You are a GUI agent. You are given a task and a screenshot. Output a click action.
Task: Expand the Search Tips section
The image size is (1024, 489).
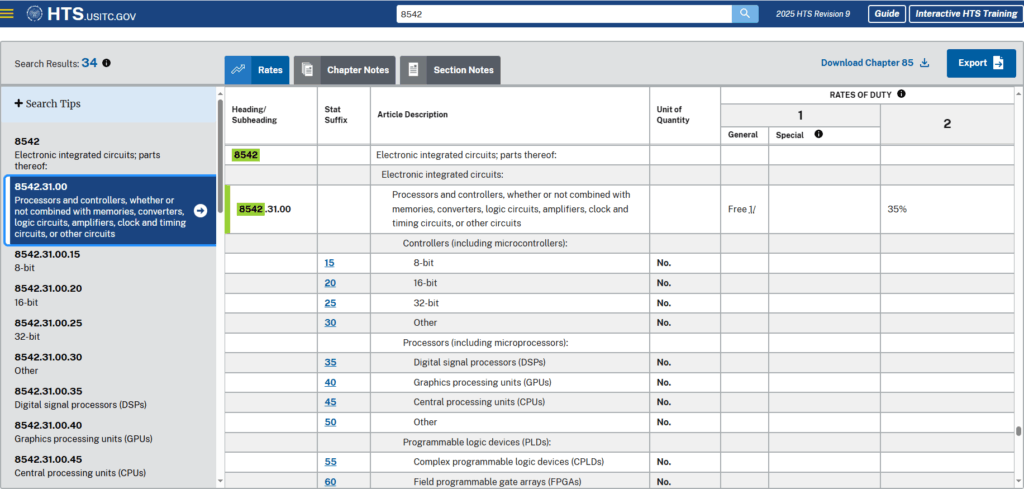[47, 104]
